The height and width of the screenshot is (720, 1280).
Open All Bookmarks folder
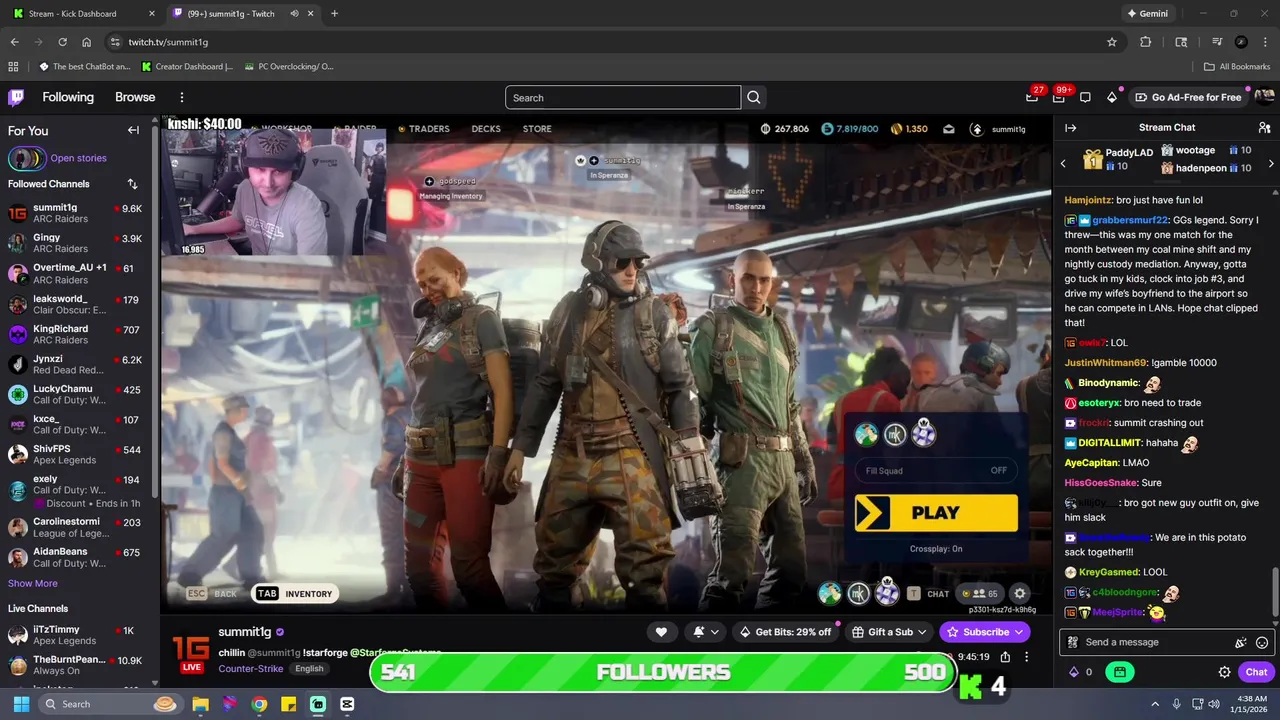point(1236,67)
